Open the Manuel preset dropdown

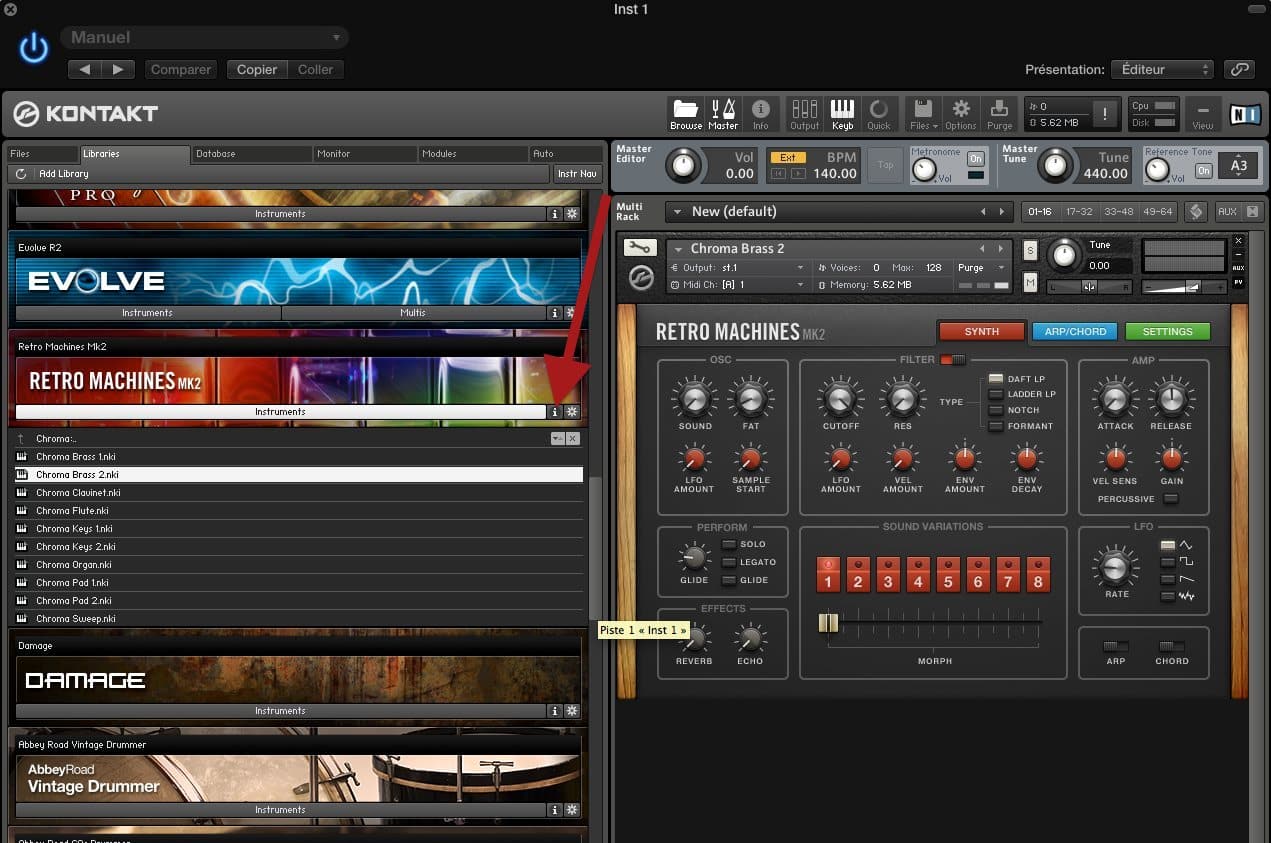click(204, 38)
